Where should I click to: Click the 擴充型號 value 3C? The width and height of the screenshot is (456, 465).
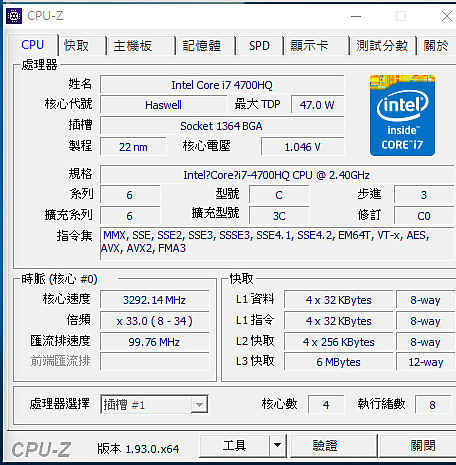coord(279,216)
